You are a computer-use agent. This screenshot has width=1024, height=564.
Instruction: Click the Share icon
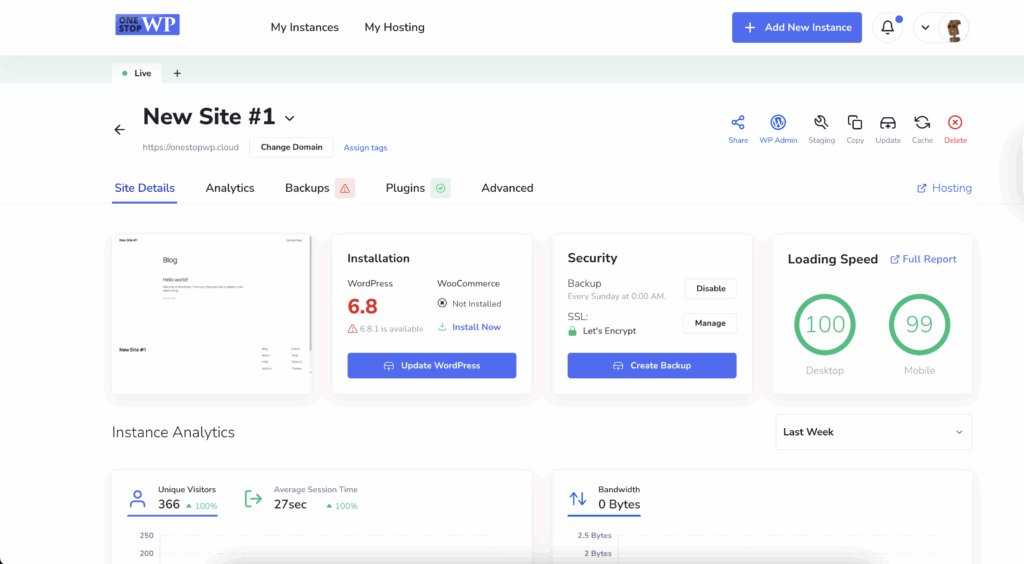(738, 123)
